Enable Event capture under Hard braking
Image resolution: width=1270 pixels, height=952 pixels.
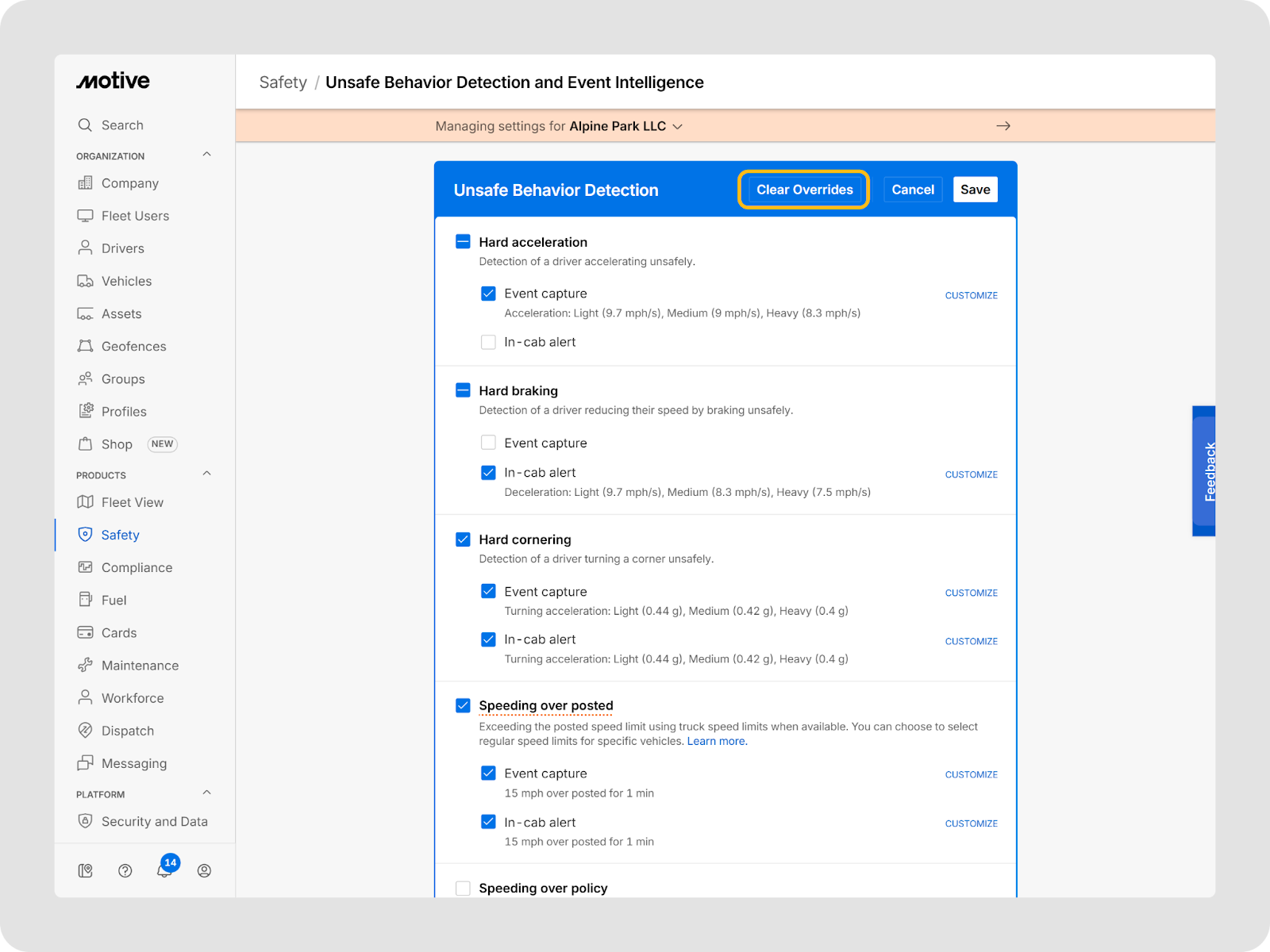488,443
